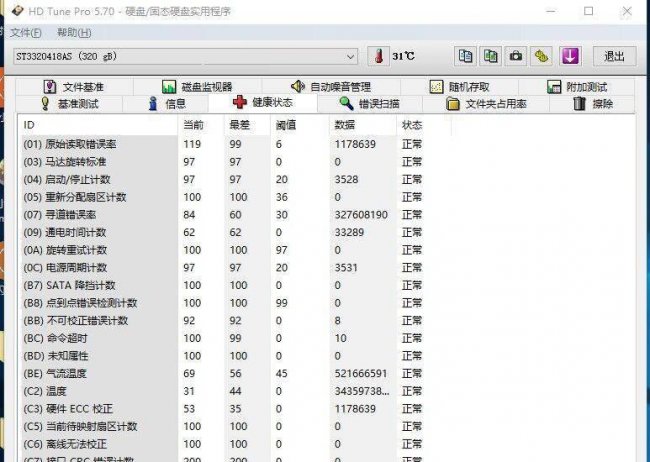Select row (B8) 点到点错误检测计数
The height and width of the screenshot is (462, 650).
coord(223,303)
